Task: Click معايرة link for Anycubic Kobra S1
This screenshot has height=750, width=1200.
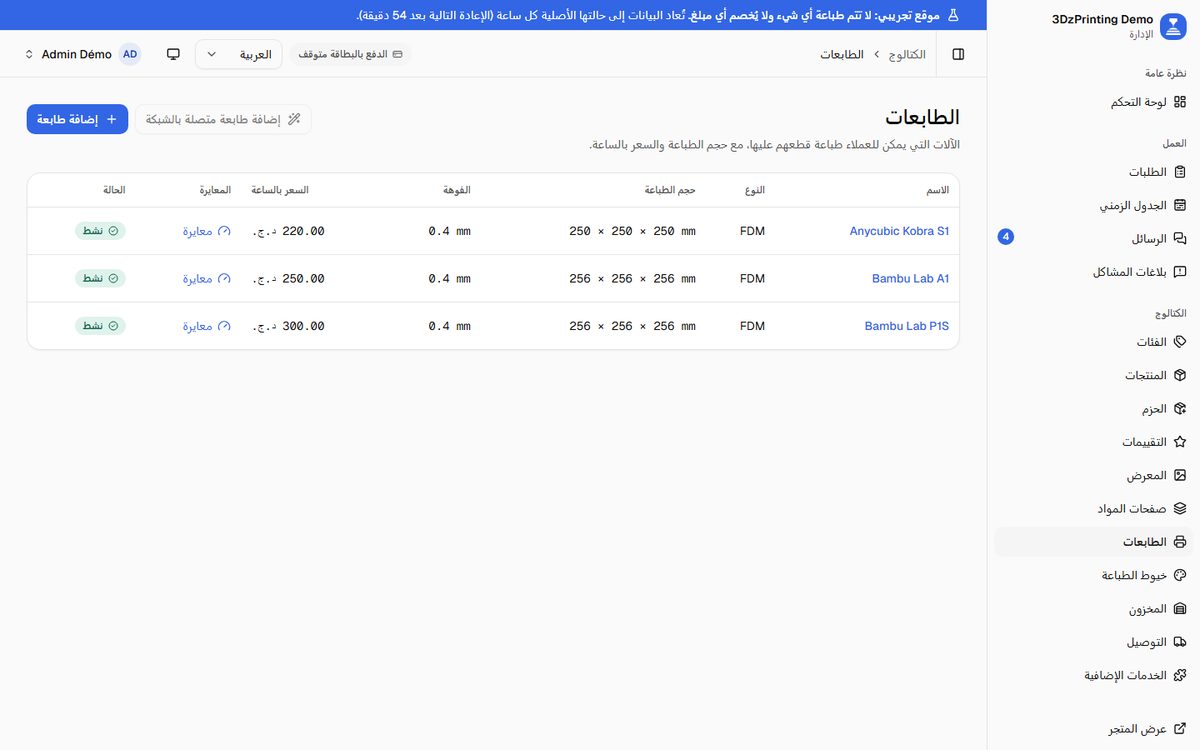Action: (x=207, y=231)
